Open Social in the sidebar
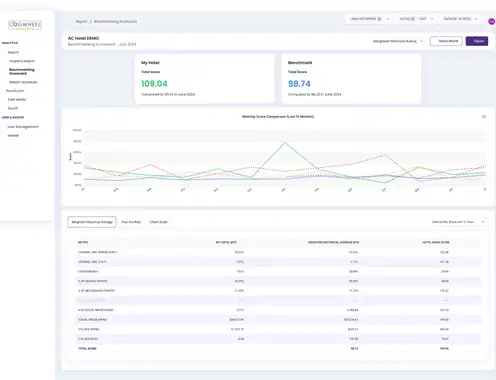Screen dimensions: 496x380 [x=13, y=108]
